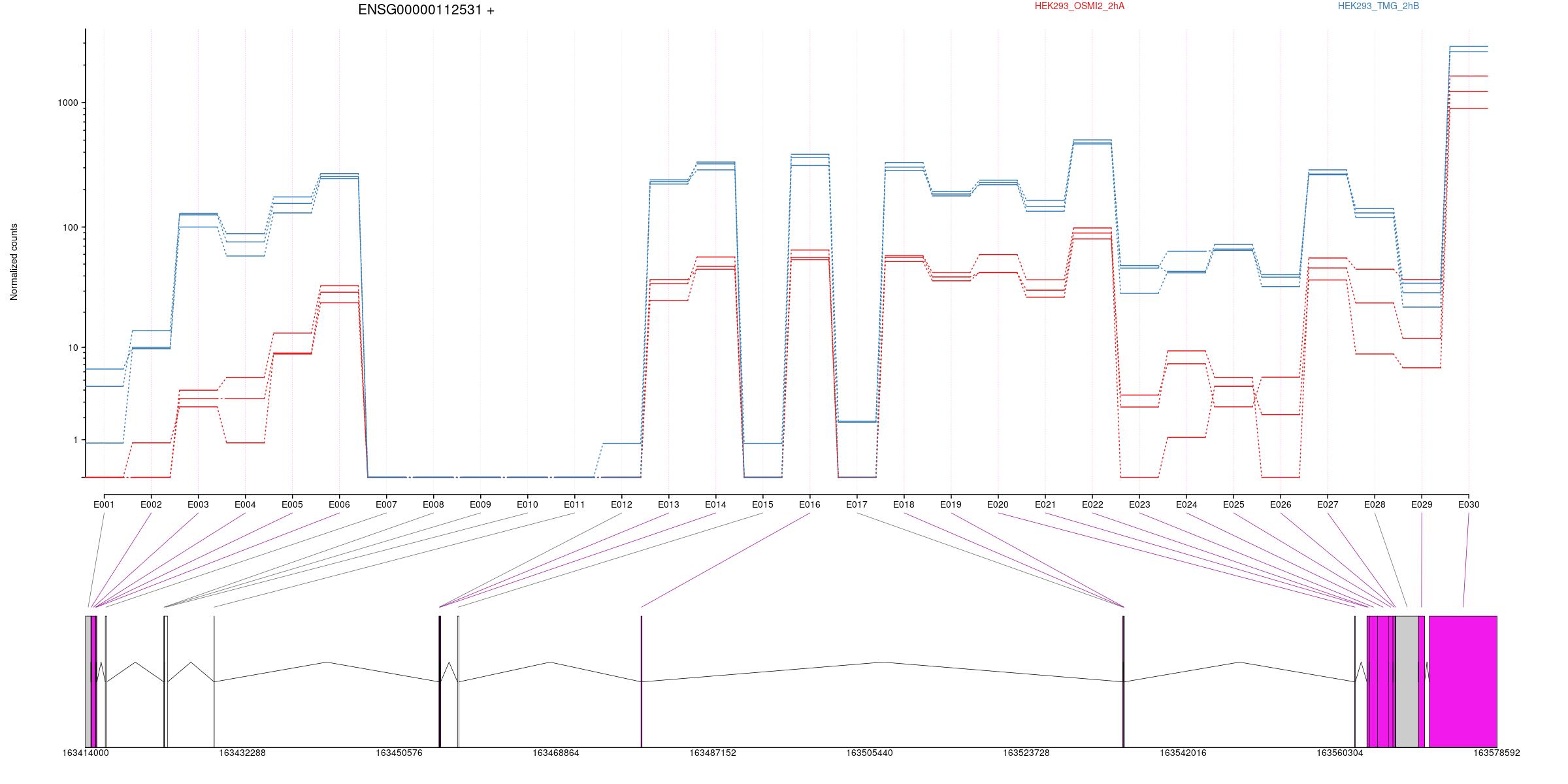The image size is (1568, 784).
Task: Click genomic coordinate 163450576
Action: [399, 753]
